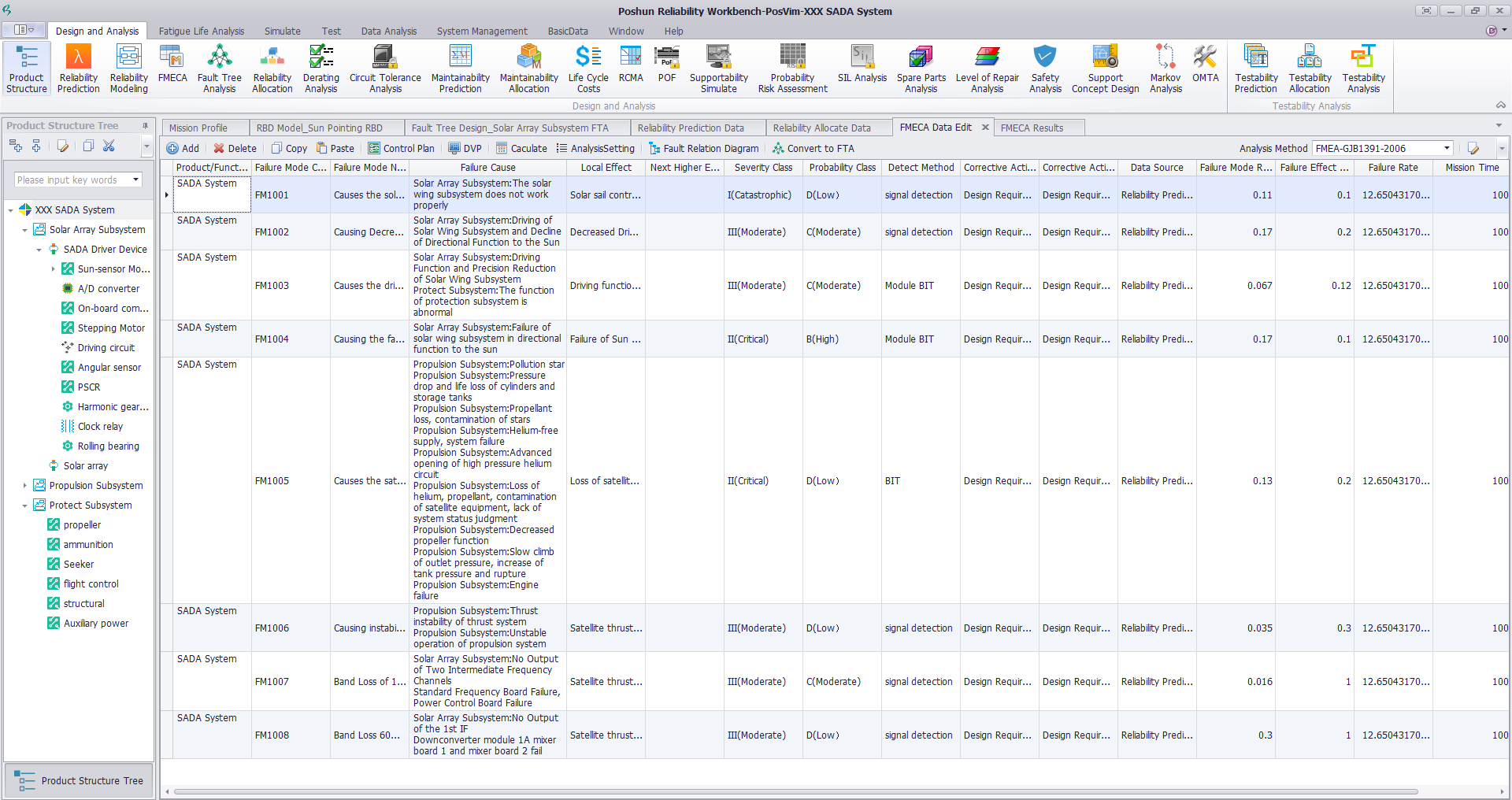Switch to the FMECA Results tab

(1032, 128)
